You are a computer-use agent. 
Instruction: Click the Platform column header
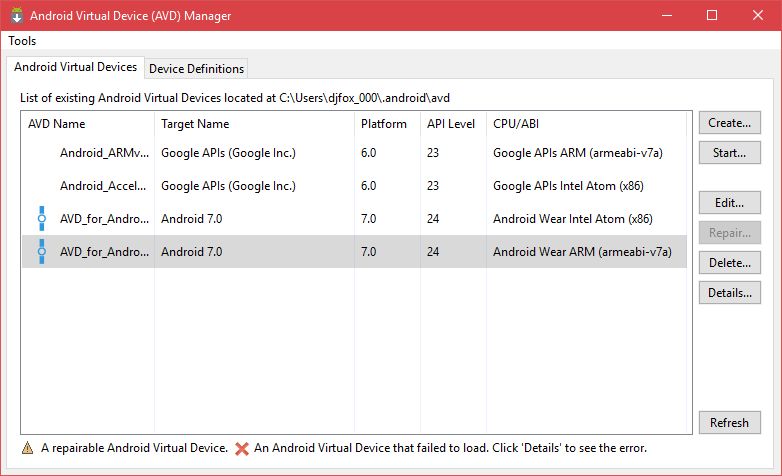coord(388,124)
